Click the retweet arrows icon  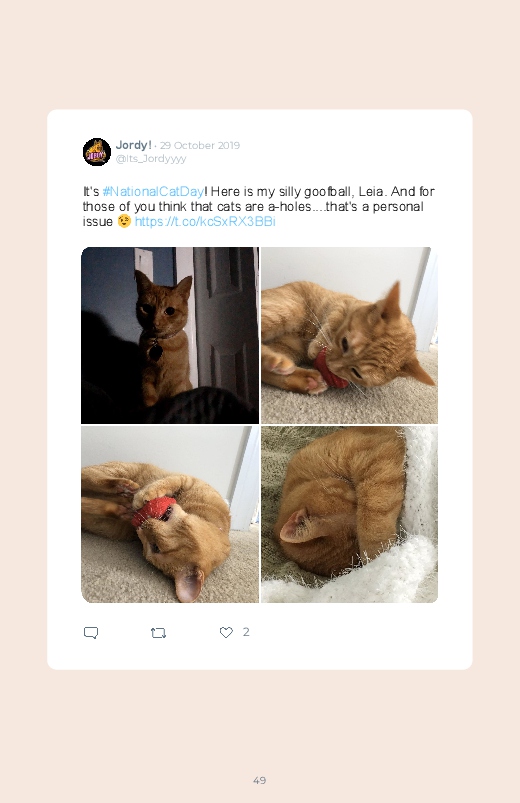click(x=158, y=633)
